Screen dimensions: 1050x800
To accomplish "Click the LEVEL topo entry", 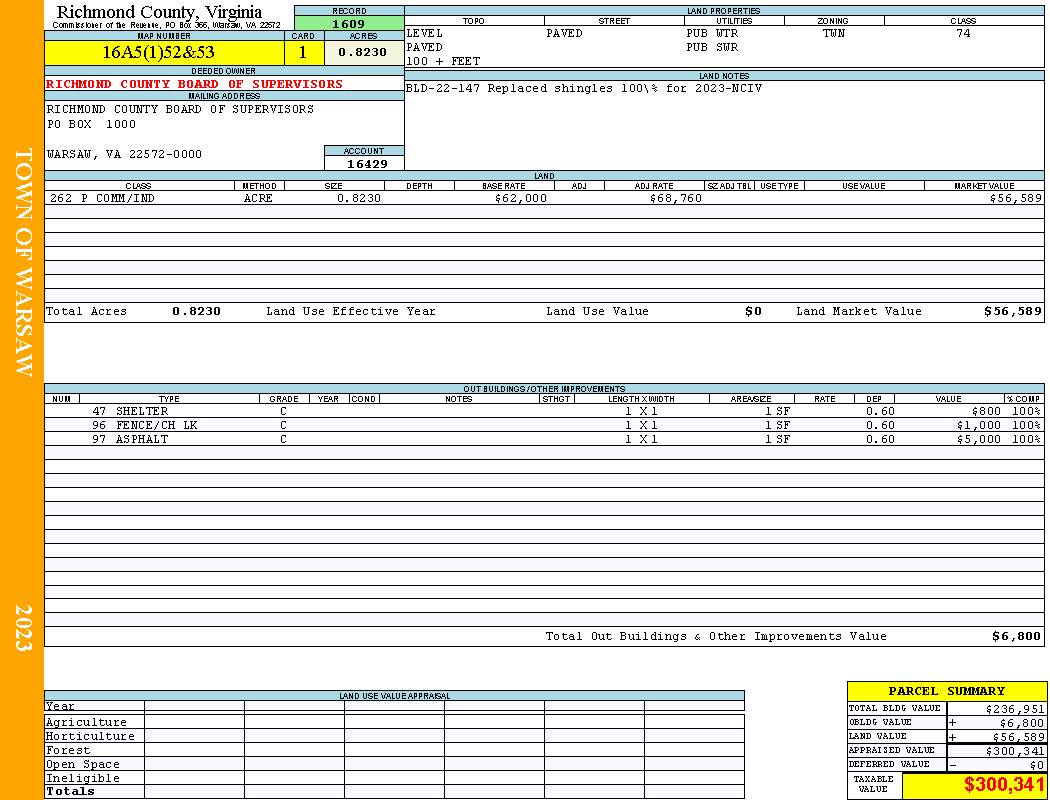I will pyautogui.click(x=425, y=33).
